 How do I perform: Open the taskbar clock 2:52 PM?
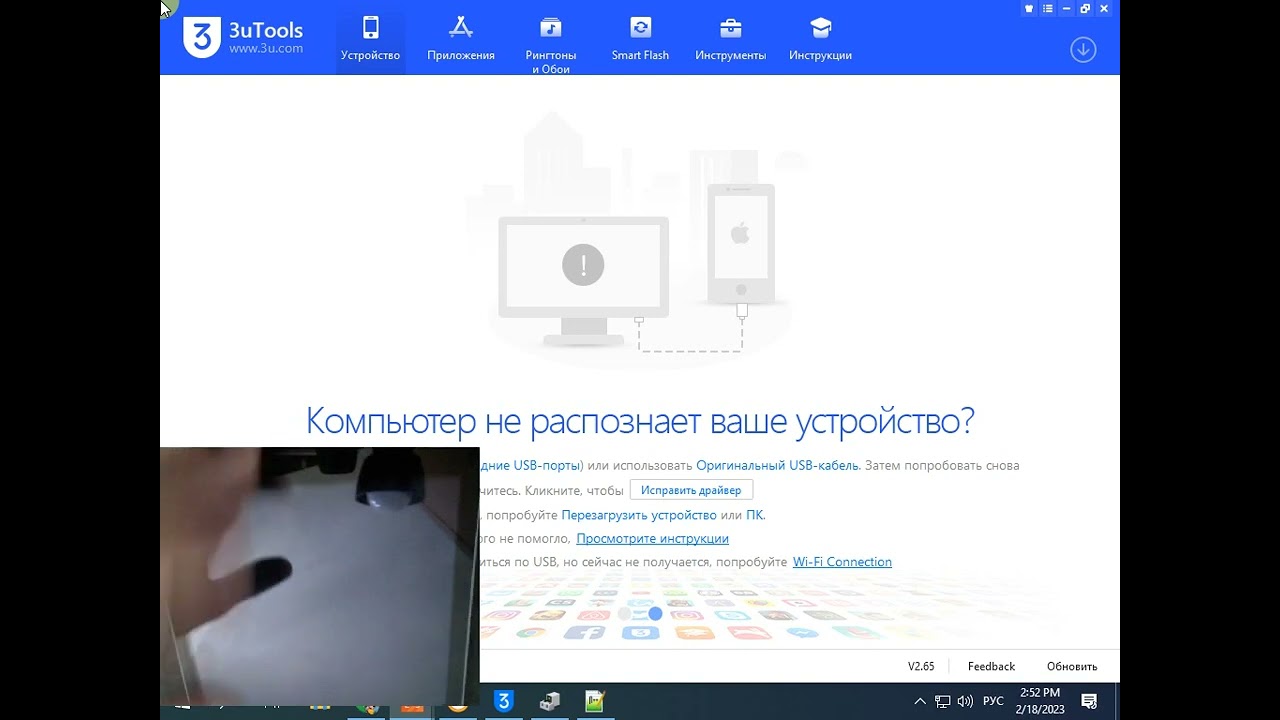coord(1040,701)
